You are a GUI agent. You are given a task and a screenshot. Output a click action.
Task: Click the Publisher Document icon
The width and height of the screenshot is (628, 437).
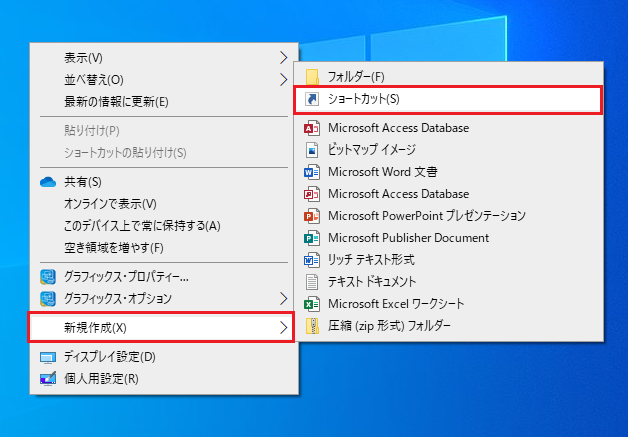point(311,238)
